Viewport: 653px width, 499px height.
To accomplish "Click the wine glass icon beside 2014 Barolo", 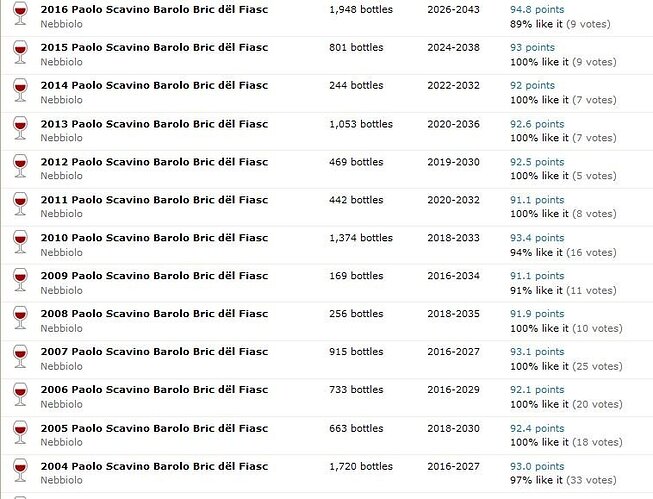I will click(20, 90).
